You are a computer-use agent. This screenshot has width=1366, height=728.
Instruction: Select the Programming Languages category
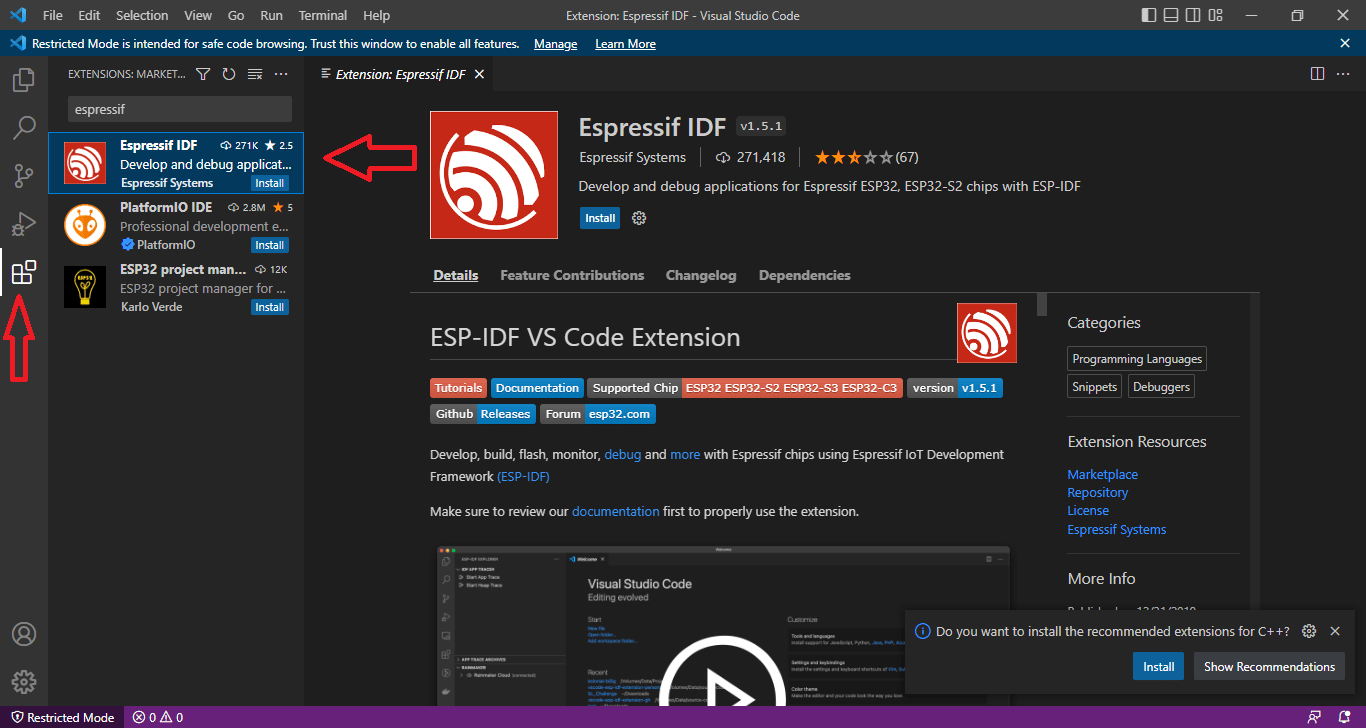(1136, 359)
